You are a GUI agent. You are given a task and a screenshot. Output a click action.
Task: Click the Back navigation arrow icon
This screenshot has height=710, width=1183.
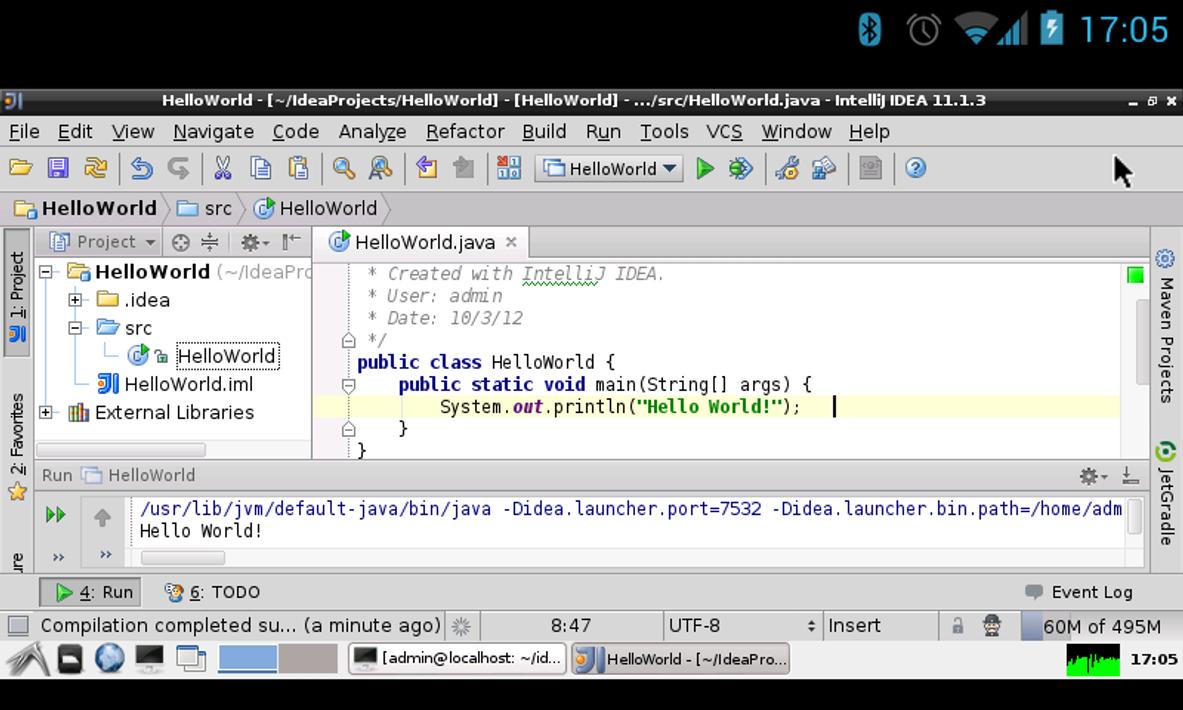[426, 168]
